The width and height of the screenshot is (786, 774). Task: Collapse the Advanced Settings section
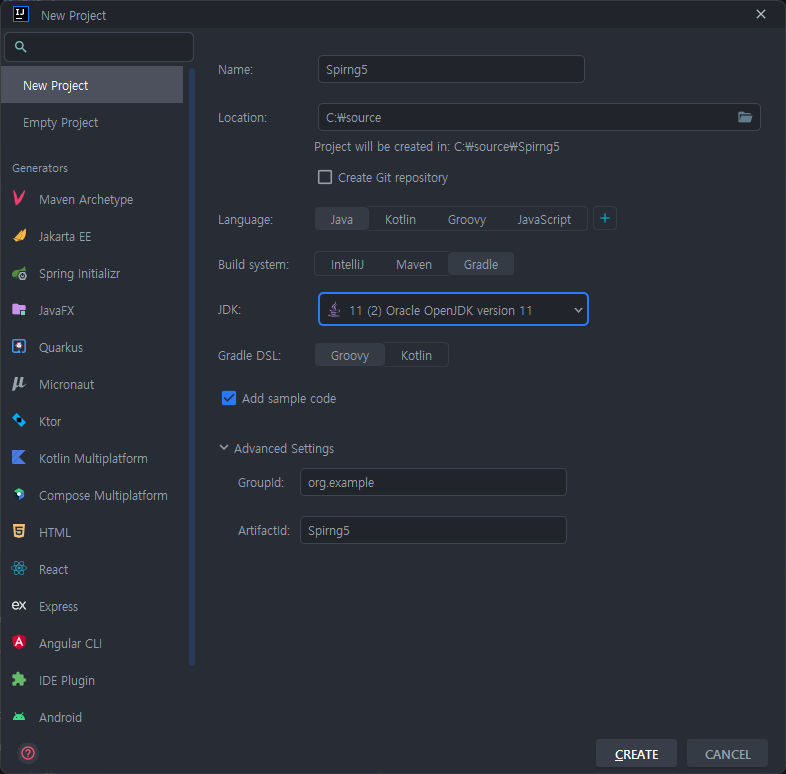click(x=224, y=448)
